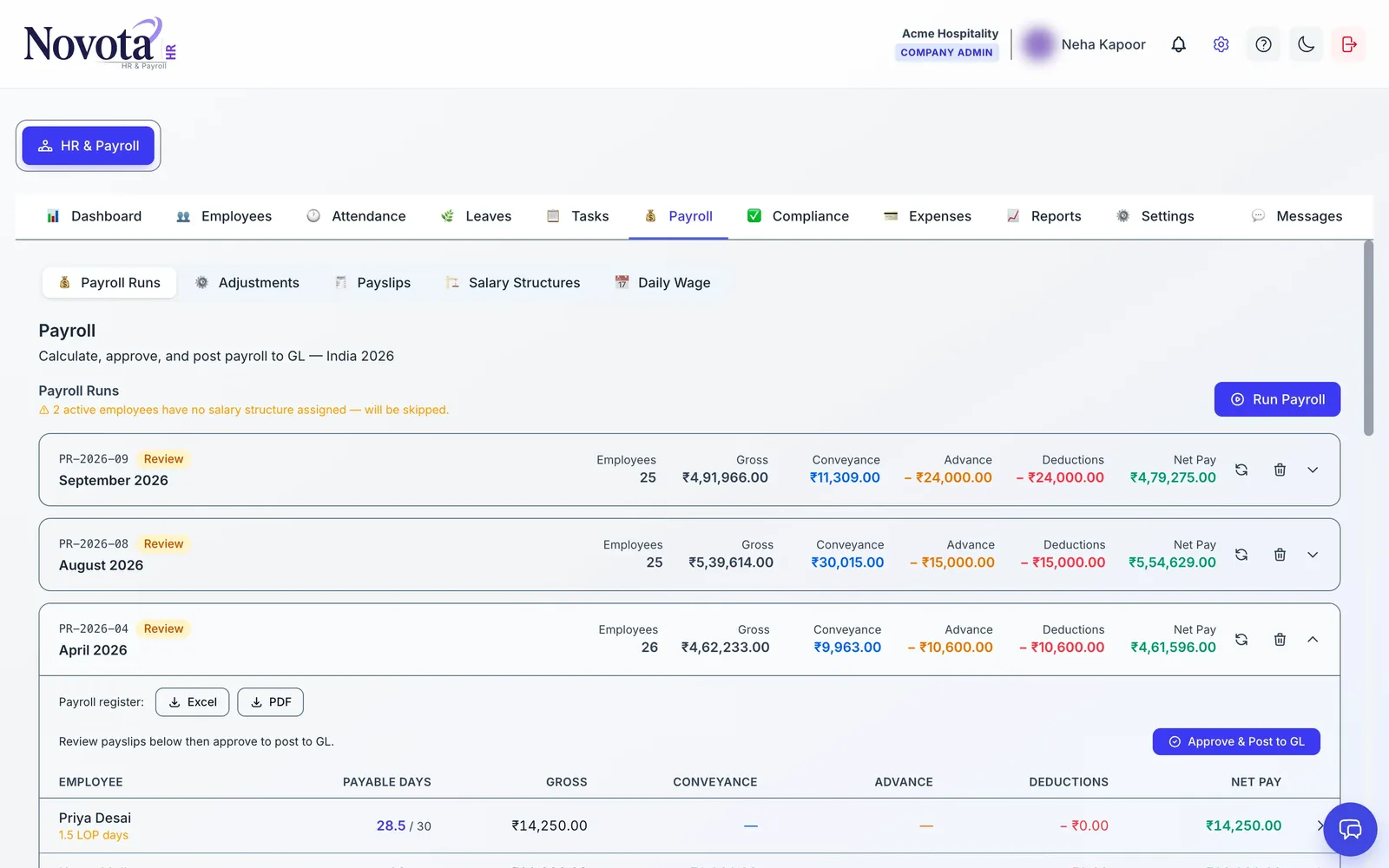1389x868 pixels.
Task: Switch to the Employees tab
Action: click(x=224, y=216)
